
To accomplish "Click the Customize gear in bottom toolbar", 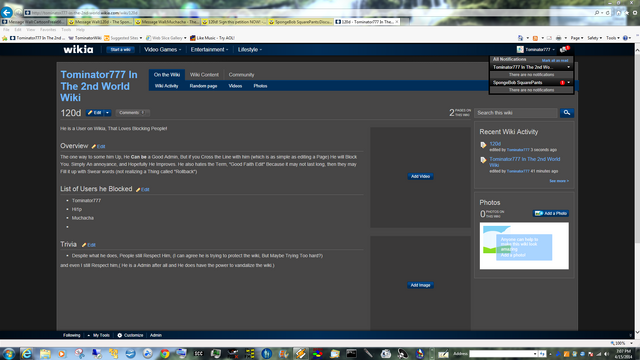I will (120, 335).
